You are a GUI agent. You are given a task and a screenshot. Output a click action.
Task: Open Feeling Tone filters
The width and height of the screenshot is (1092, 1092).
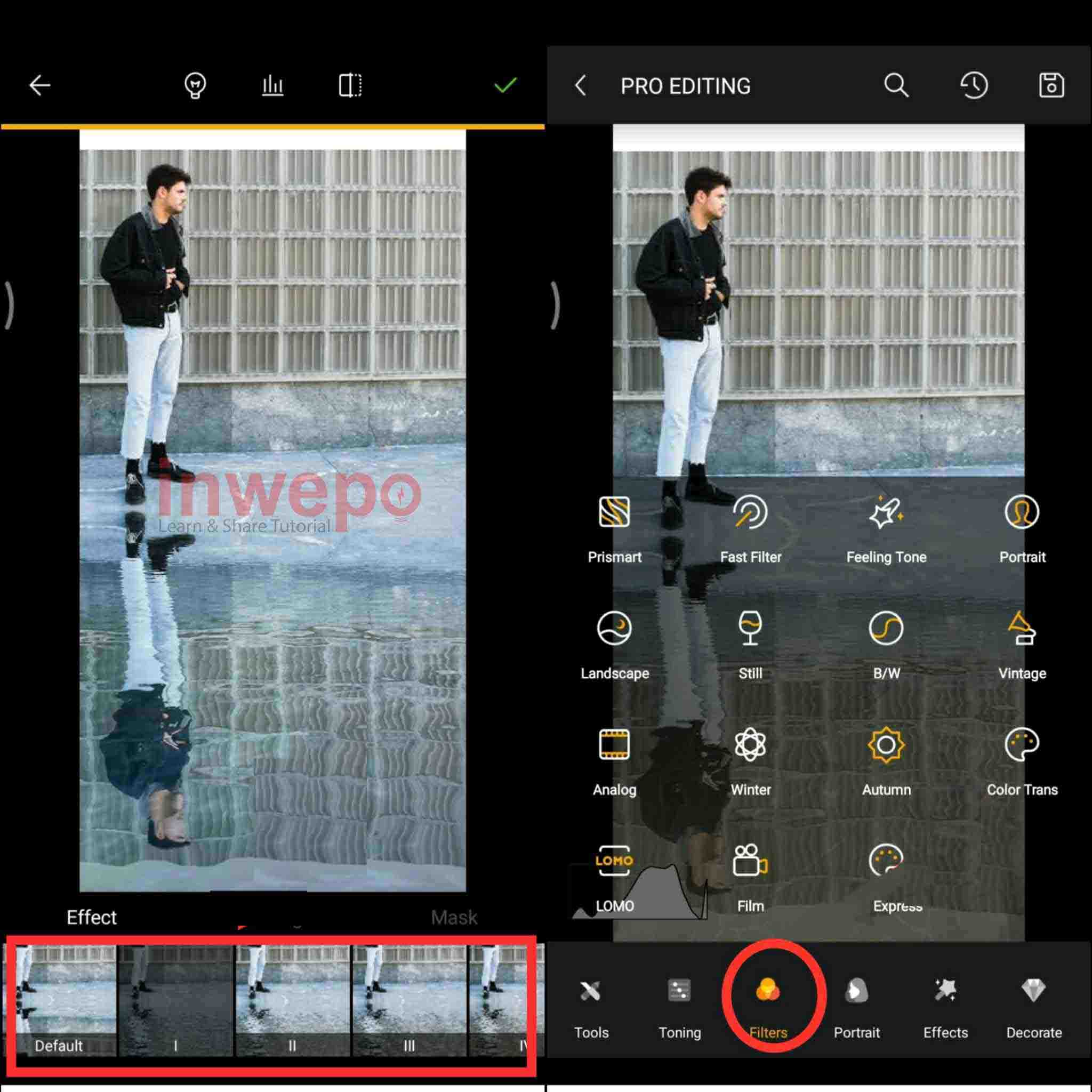[x=886, y=512]
